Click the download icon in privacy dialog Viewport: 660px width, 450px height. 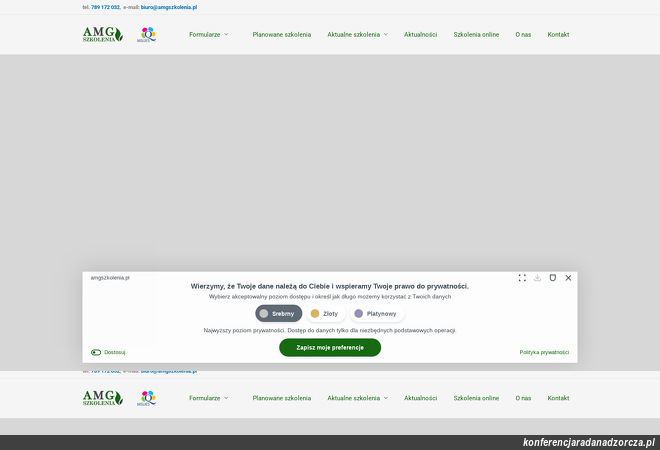(x=538, y=278)
